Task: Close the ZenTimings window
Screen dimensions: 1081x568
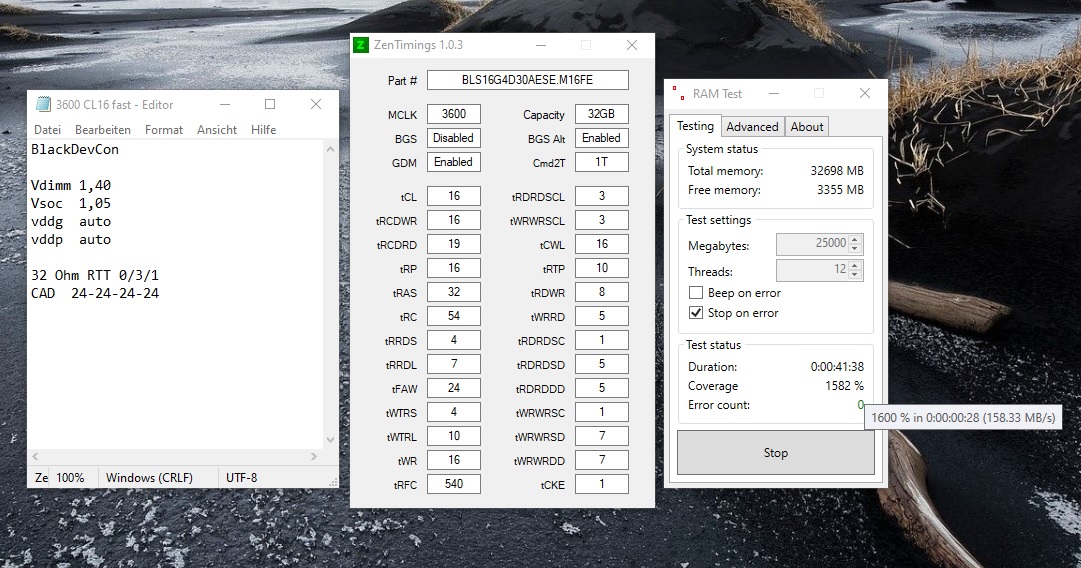Action: [x=632, y=45]
